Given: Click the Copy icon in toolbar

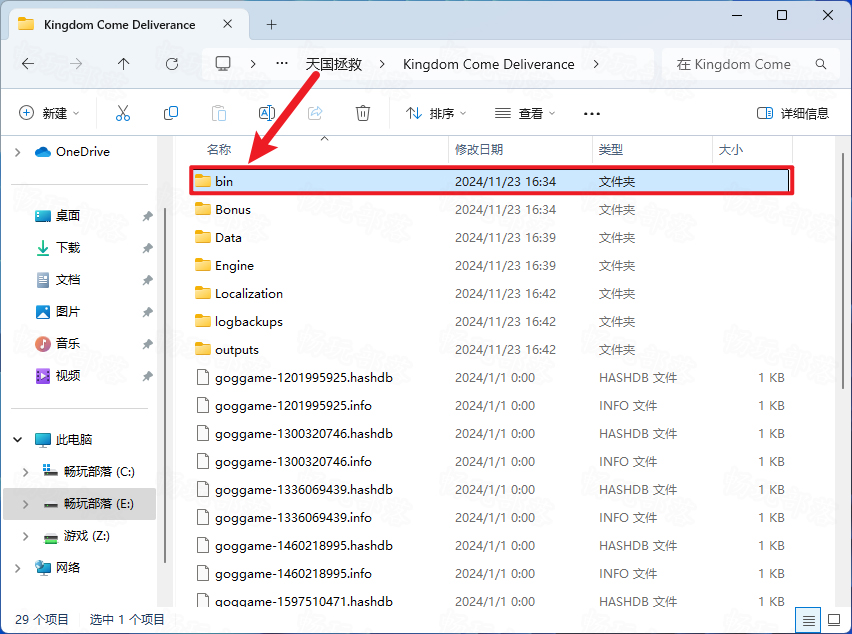Looking at the screenshot, I should (x=171, y=113).
